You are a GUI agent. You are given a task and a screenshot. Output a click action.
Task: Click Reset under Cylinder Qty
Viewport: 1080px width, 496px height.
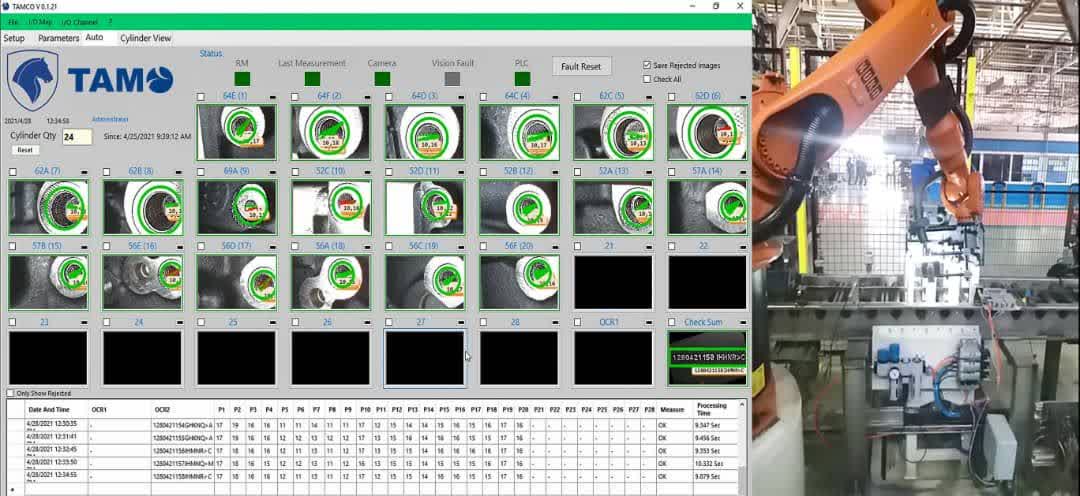click(x=25, y=150)
